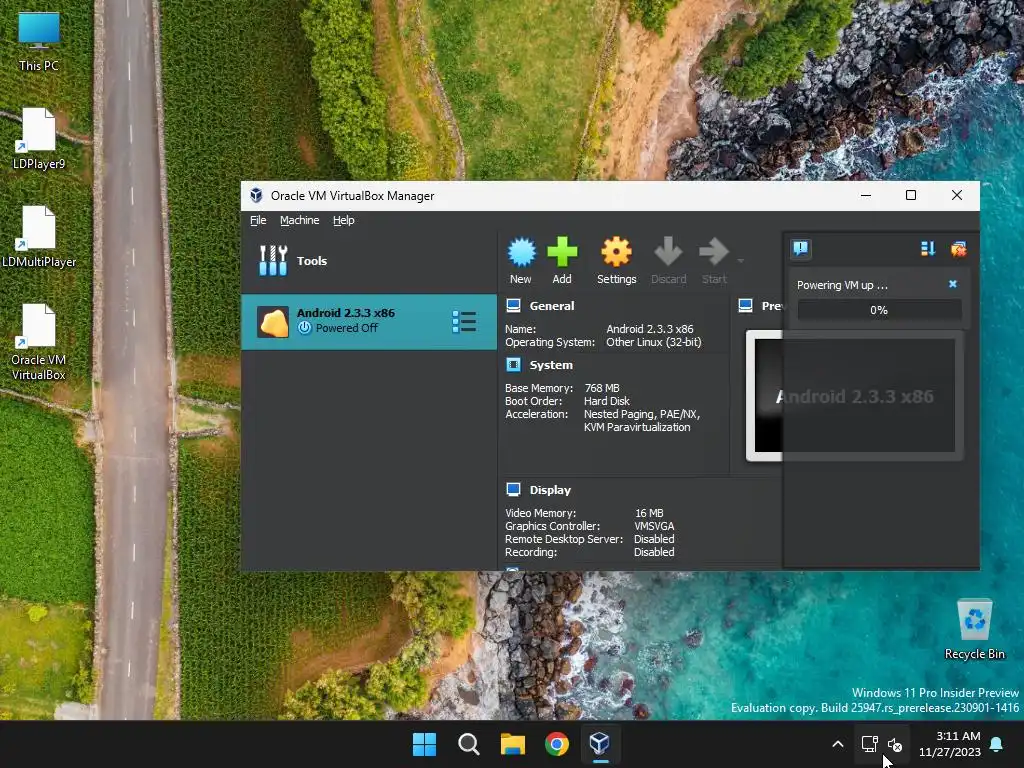Click the network tray icon
1024x768 pixels.
coord(869,744)
